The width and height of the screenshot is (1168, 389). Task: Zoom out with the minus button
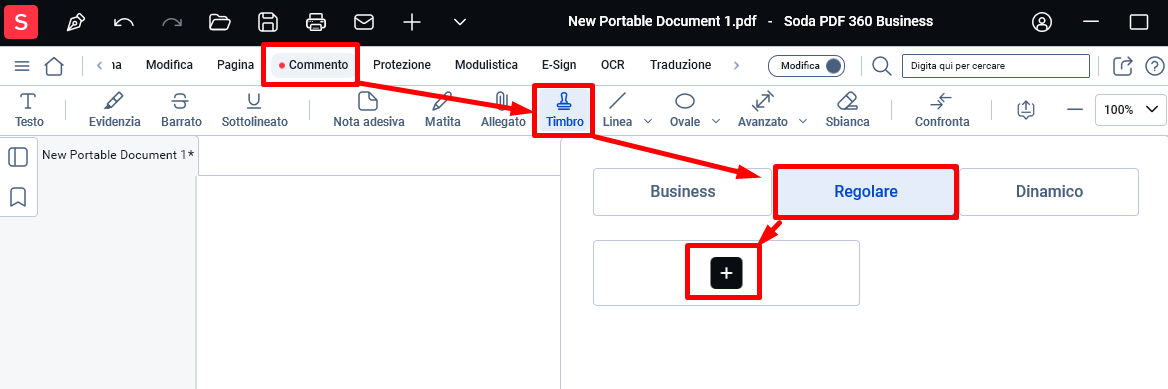point(1074,110)
